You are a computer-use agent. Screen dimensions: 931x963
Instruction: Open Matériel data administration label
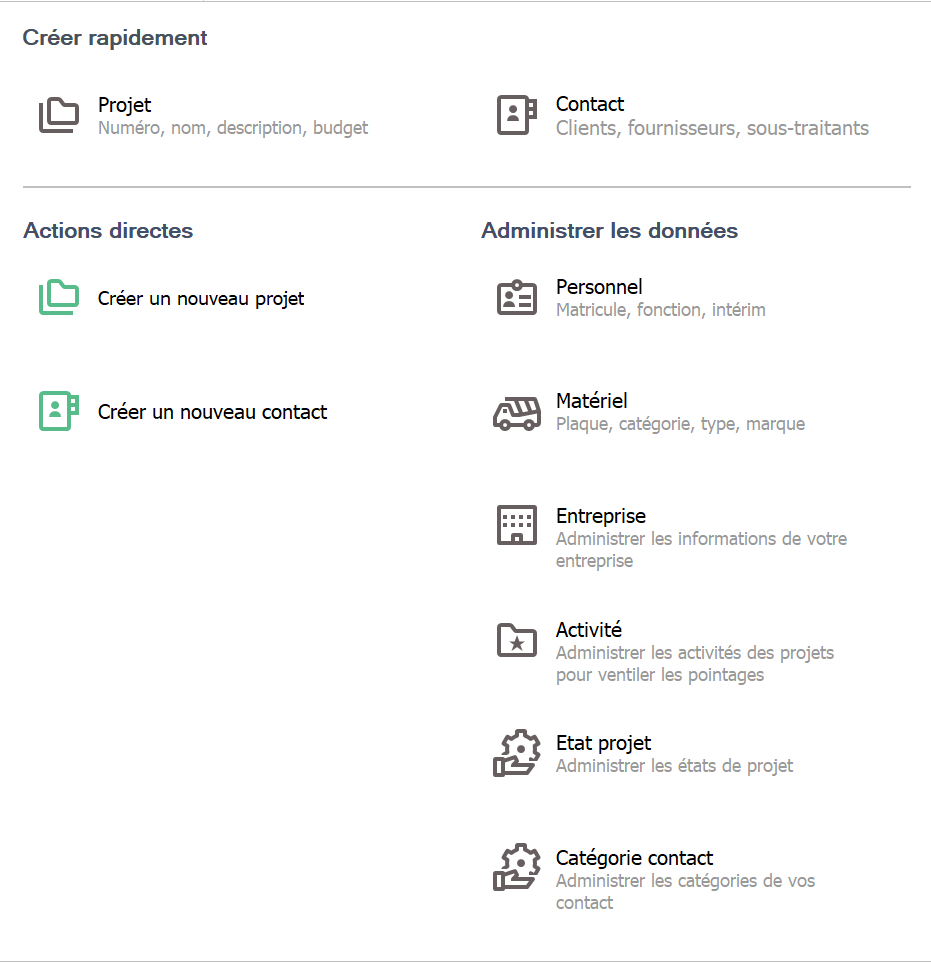coord(592,401)
